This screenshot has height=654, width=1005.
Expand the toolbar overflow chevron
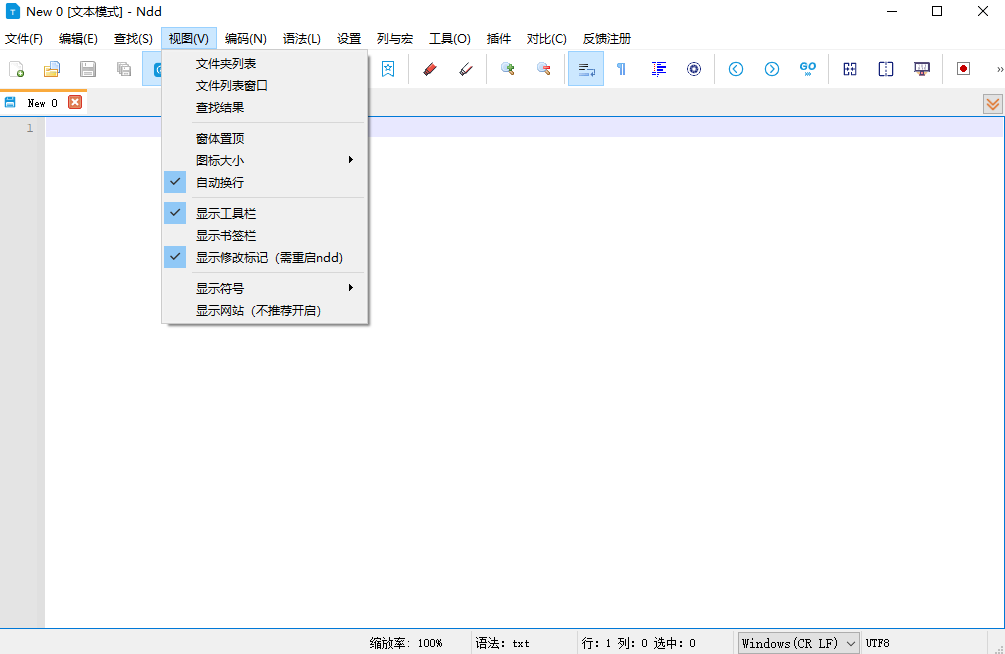999,69
